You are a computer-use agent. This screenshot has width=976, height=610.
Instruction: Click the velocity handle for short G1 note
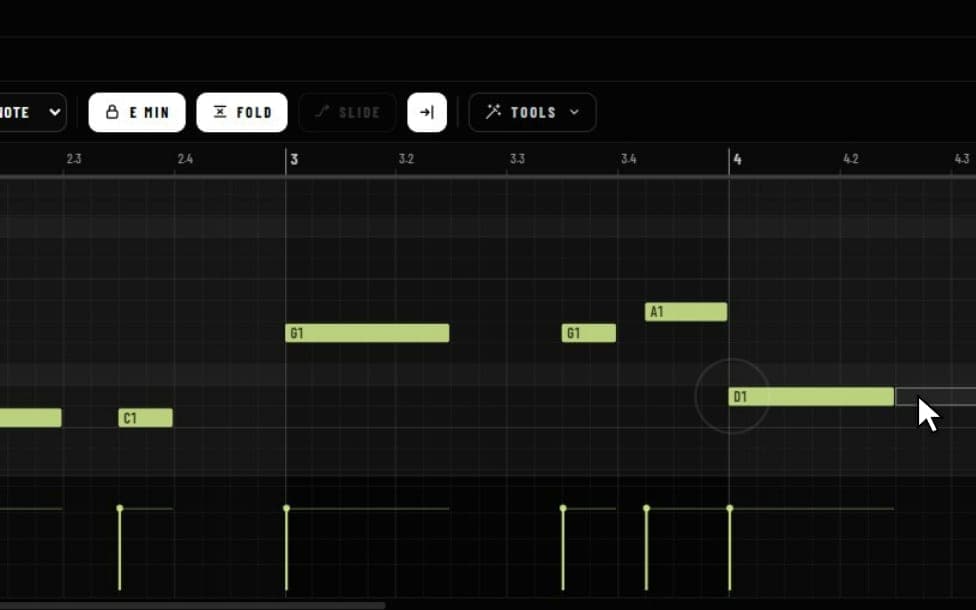pos(563,509)
